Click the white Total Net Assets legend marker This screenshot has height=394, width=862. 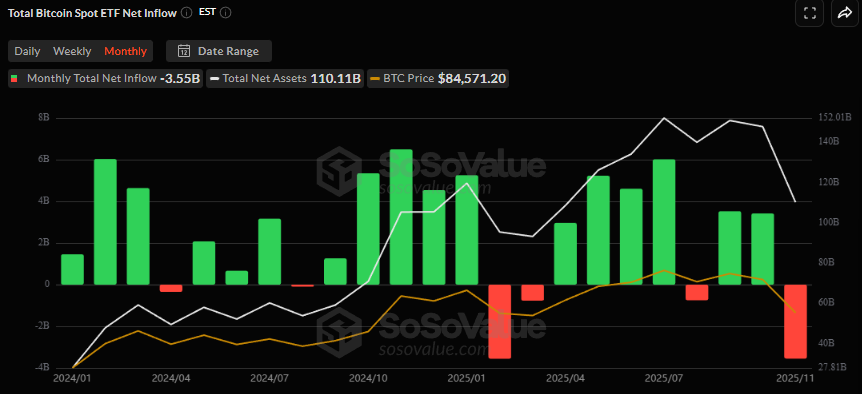(214, 79)
